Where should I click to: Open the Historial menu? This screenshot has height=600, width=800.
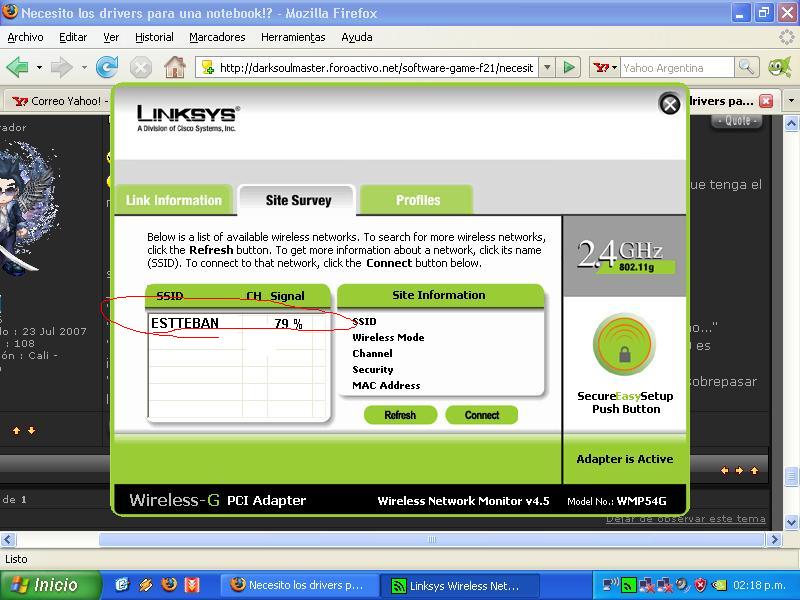pos(154,37)
